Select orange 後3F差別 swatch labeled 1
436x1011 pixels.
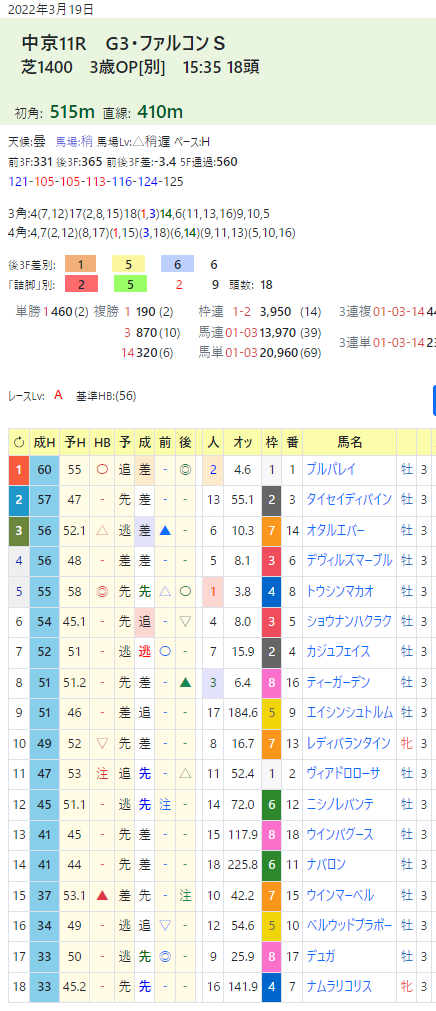coord(81,264)
